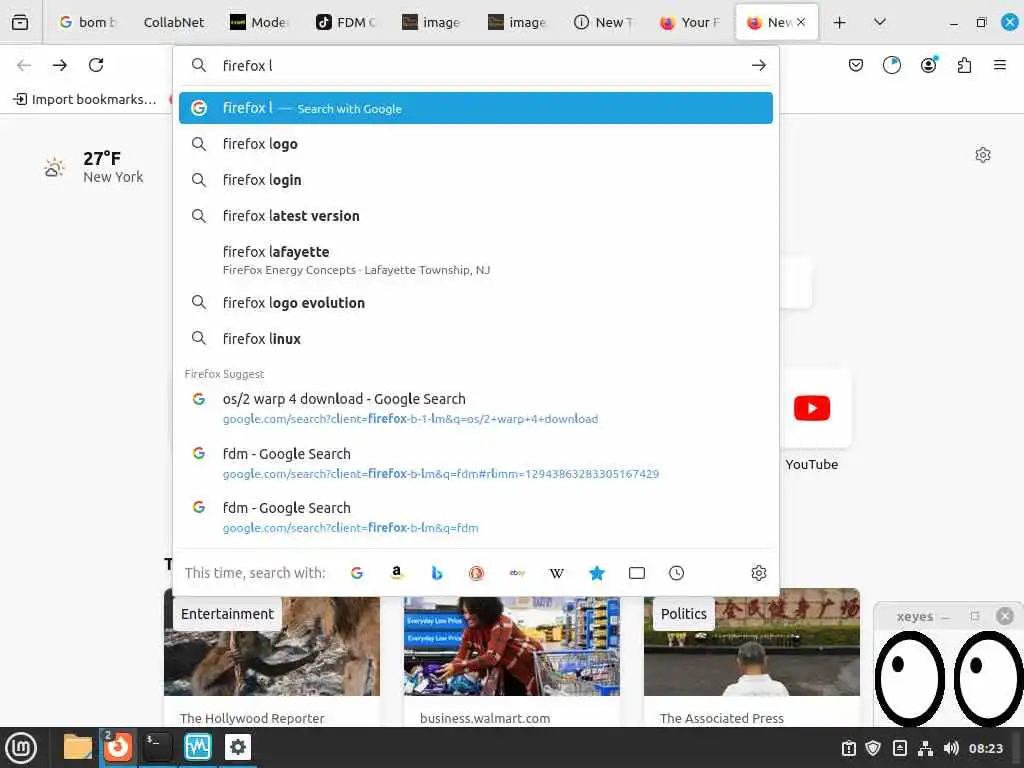
Task: Open search settings gear in the dropdown
Action: tap(758, 573)
